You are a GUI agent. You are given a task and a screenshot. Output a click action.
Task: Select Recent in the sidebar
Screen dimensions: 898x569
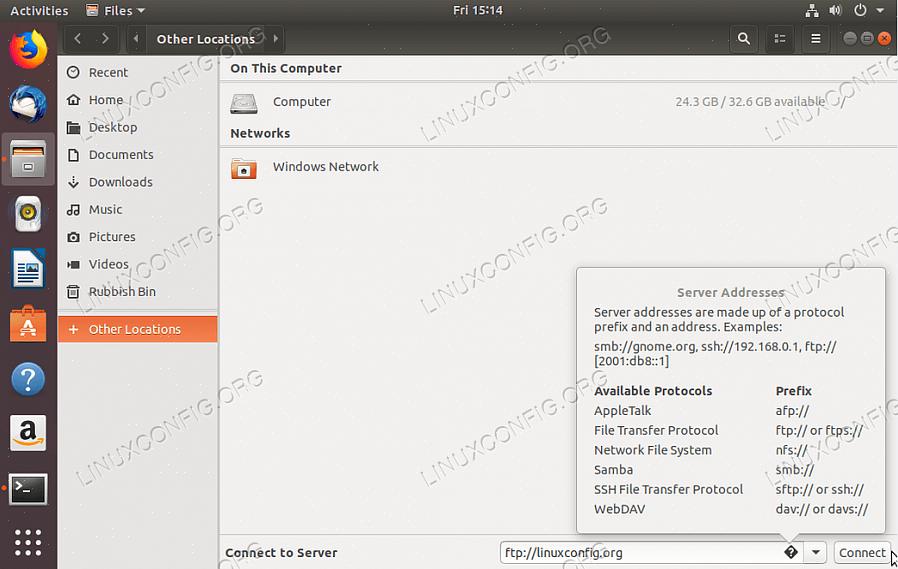coord(108,72)
